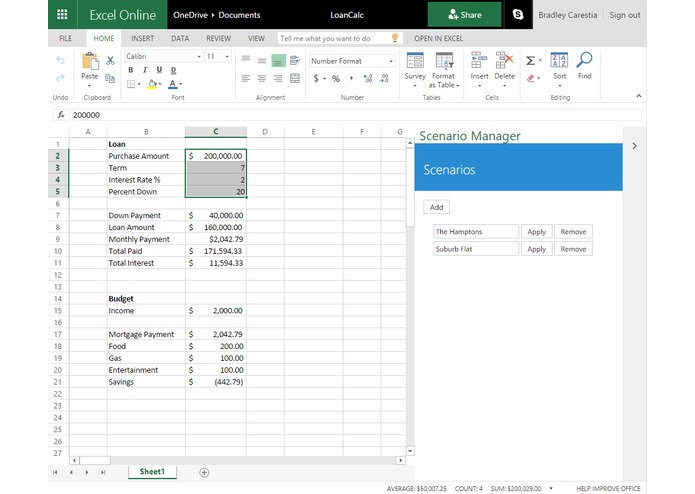Switch to the DATA tab
The image size is (695, 494).
coord(180,39)
